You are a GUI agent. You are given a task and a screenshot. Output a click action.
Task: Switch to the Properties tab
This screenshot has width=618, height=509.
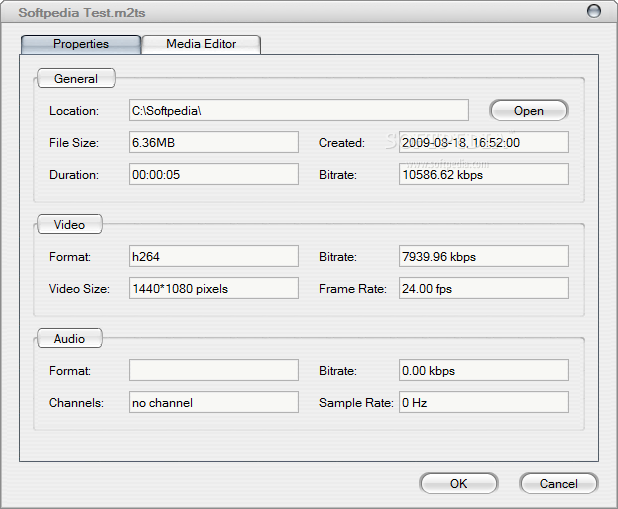tap(81, 44)
